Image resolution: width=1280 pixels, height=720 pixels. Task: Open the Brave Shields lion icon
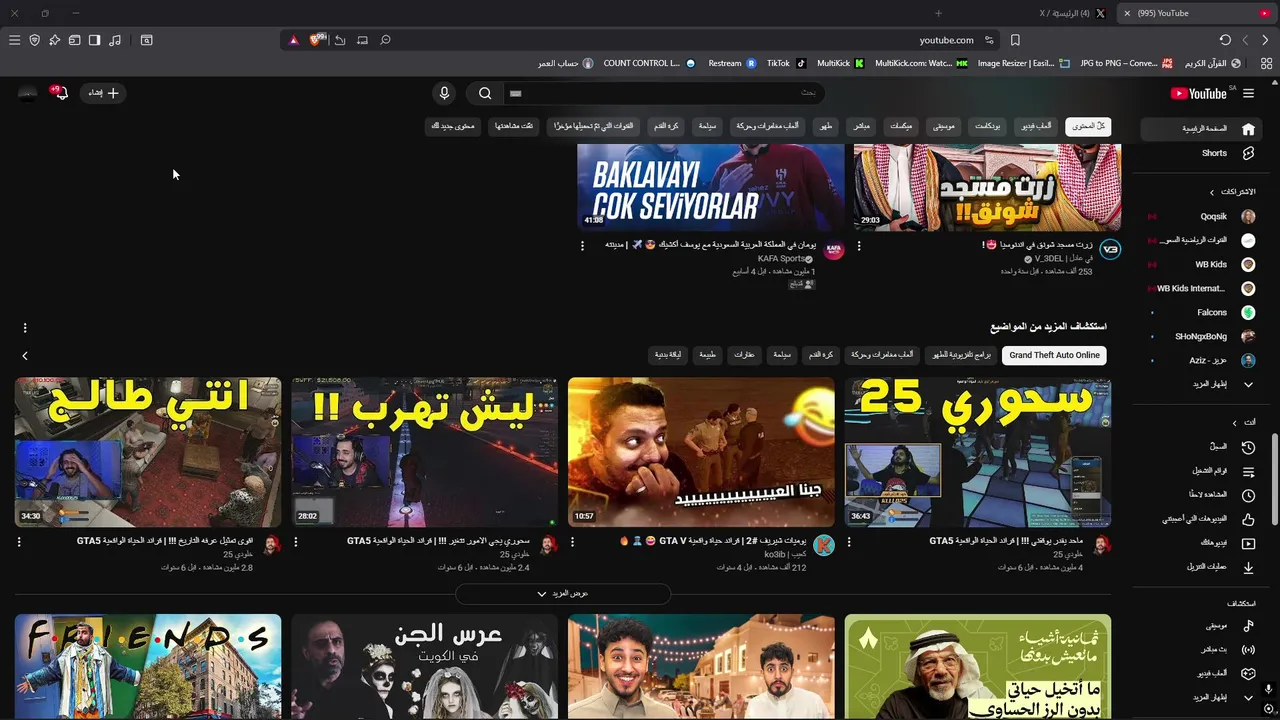pyautogui.click(x=317, y=40)
